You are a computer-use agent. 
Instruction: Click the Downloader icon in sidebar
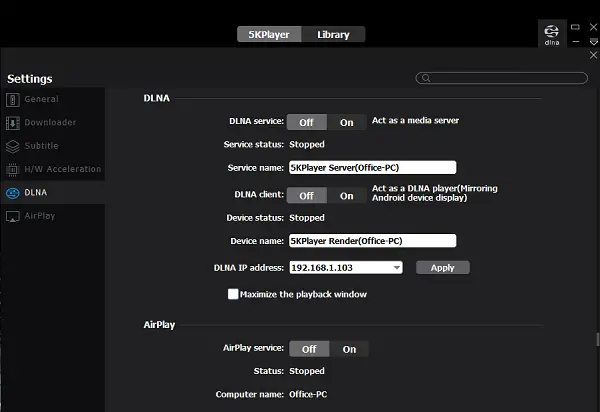coord(13,123)
